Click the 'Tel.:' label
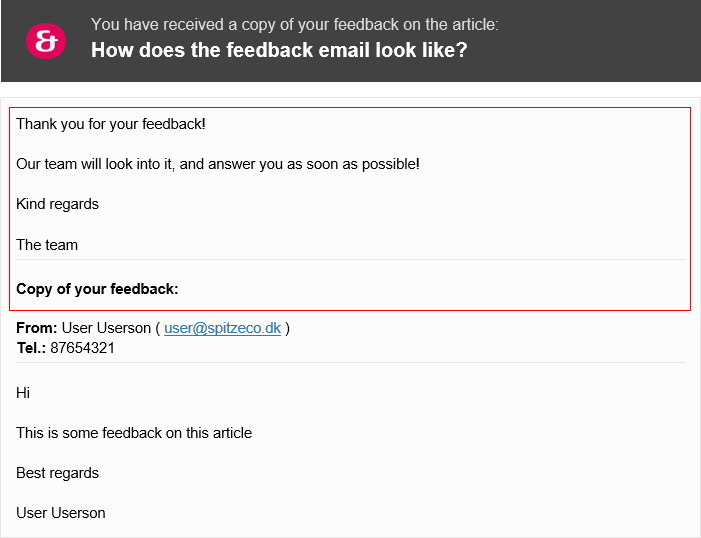The height and width of the screenshot is (538, 701). [x=31, y=347]
